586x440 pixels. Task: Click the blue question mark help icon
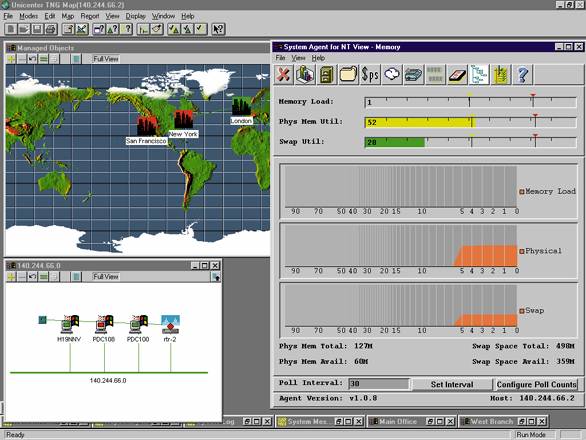click(523, 74)
